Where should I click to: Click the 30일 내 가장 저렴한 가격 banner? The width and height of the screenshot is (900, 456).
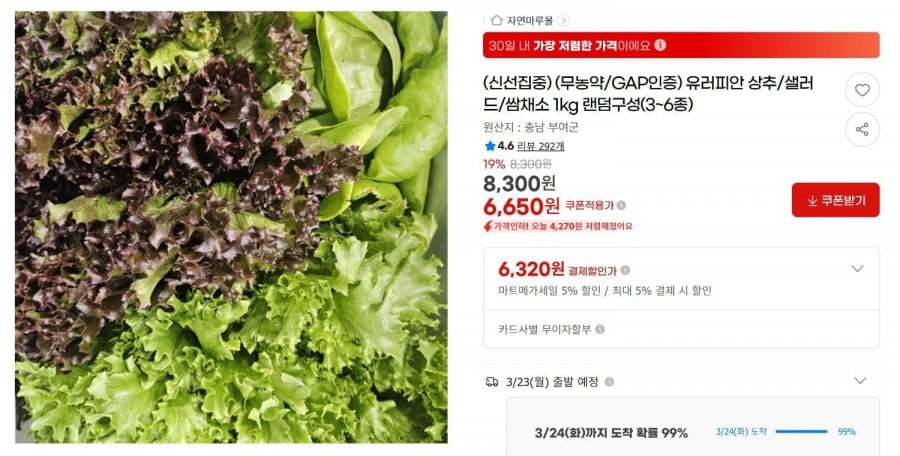coord(681,45)
